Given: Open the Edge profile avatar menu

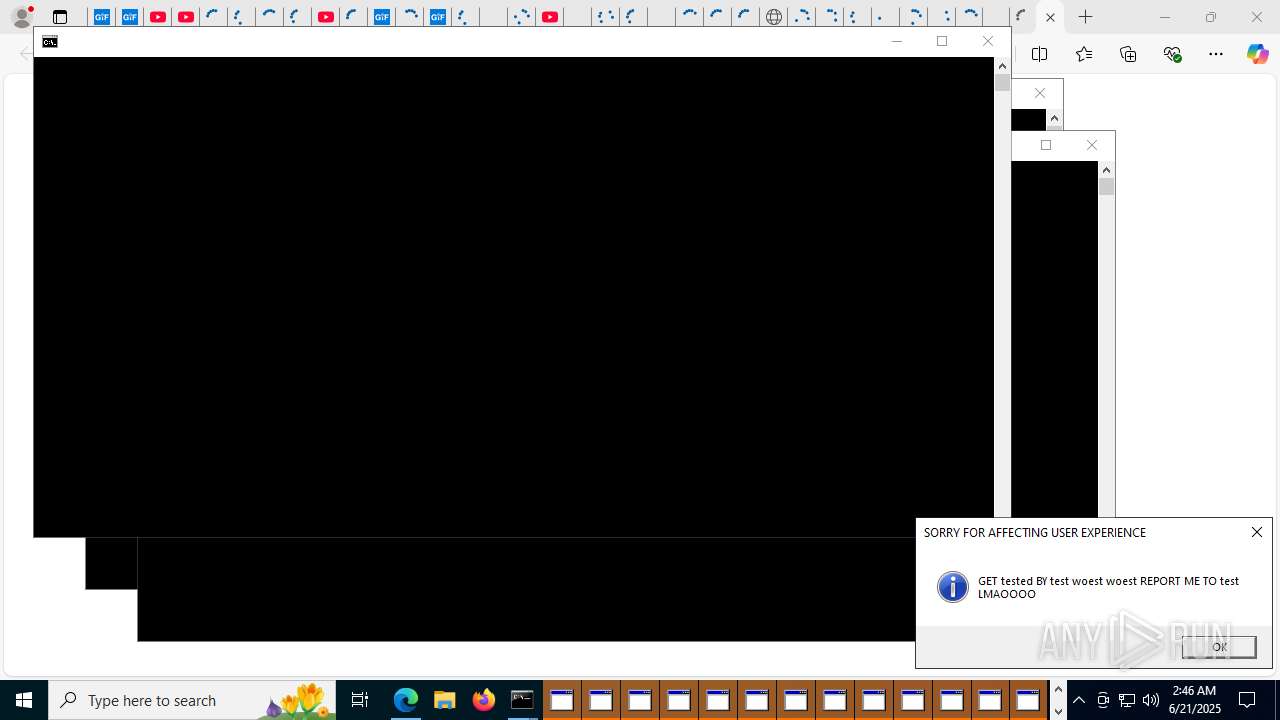Looking at the screenshot, I should coord(21,17).
